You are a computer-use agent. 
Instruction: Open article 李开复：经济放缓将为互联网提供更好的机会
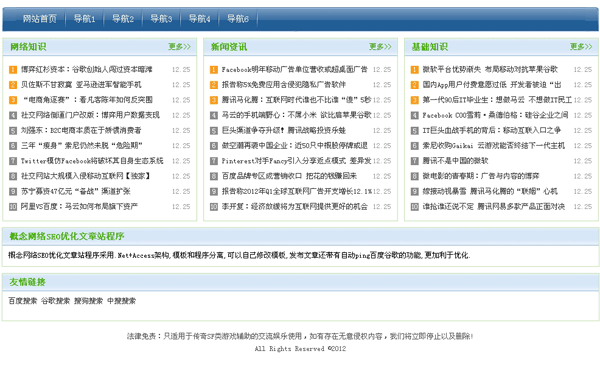click(x=295, y=207)
